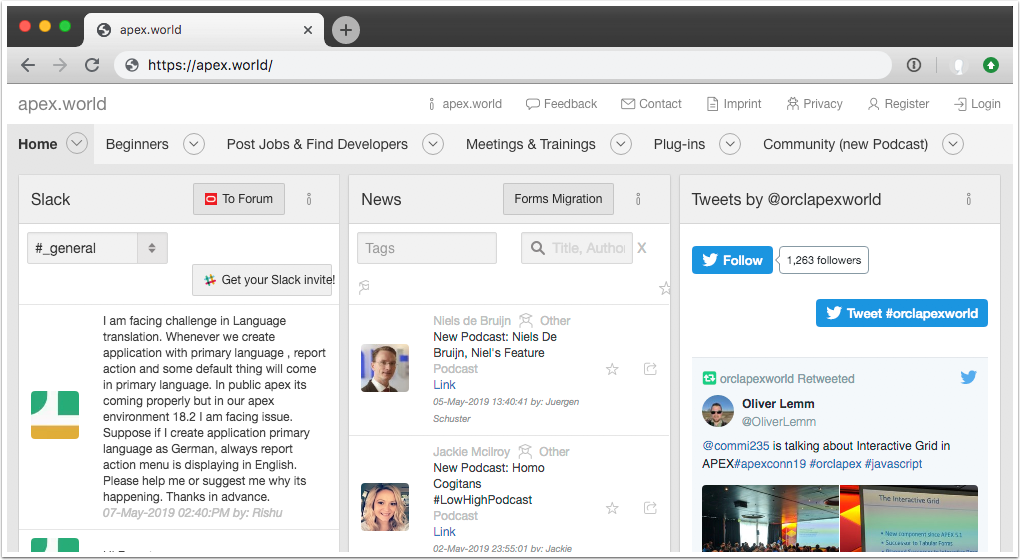Star the Niels de Bruijn podcast news
Screen dimensions: 1020x560
(612, 369)
